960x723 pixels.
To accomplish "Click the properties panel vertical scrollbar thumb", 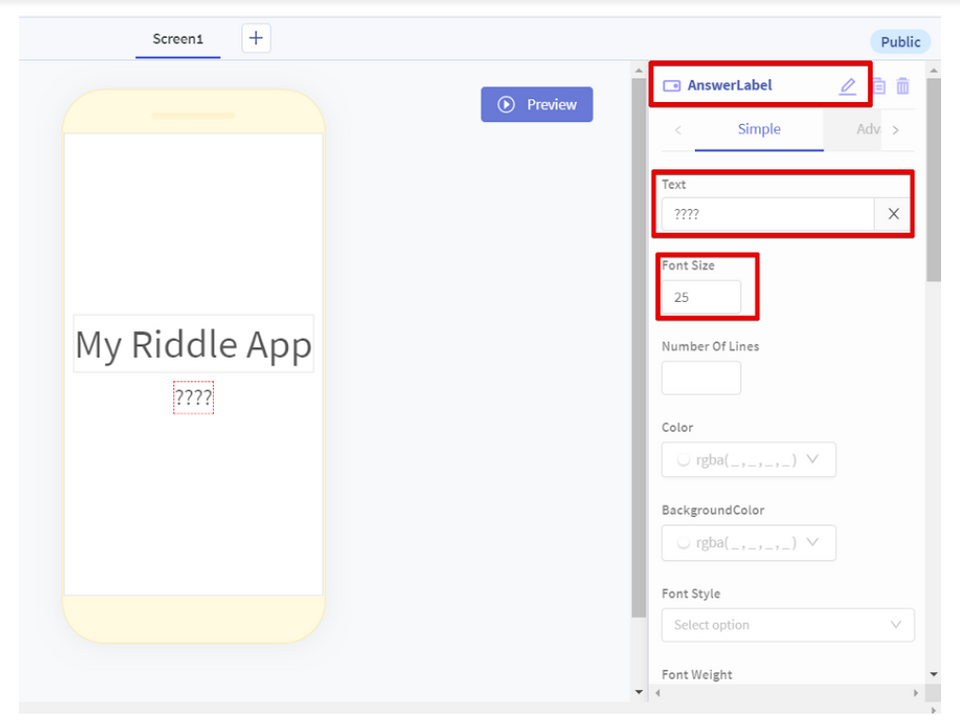I will pyautogui.click(x=933, y=179).
